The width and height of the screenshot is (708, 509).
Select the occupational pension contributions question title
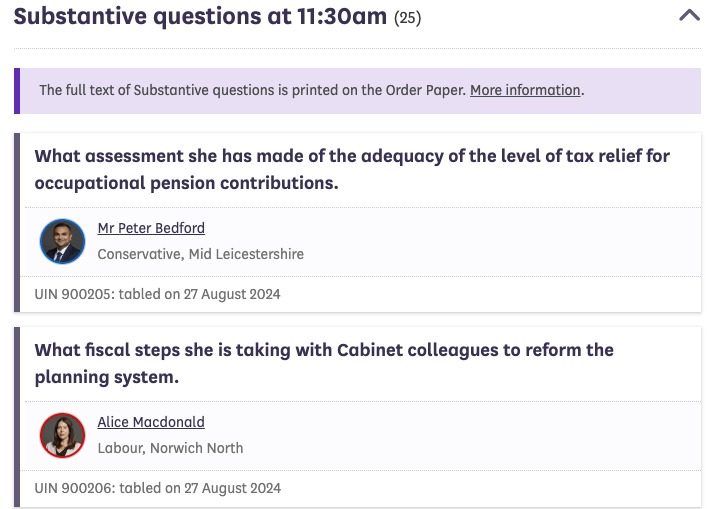click(x=352, y=169)
